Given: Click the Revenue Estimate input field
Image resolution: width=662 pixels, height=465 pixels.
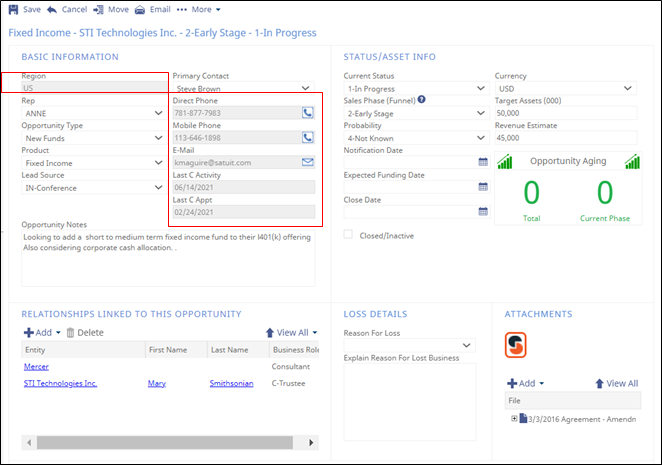Looking at the screenshot, I should (x=566, y=138).
